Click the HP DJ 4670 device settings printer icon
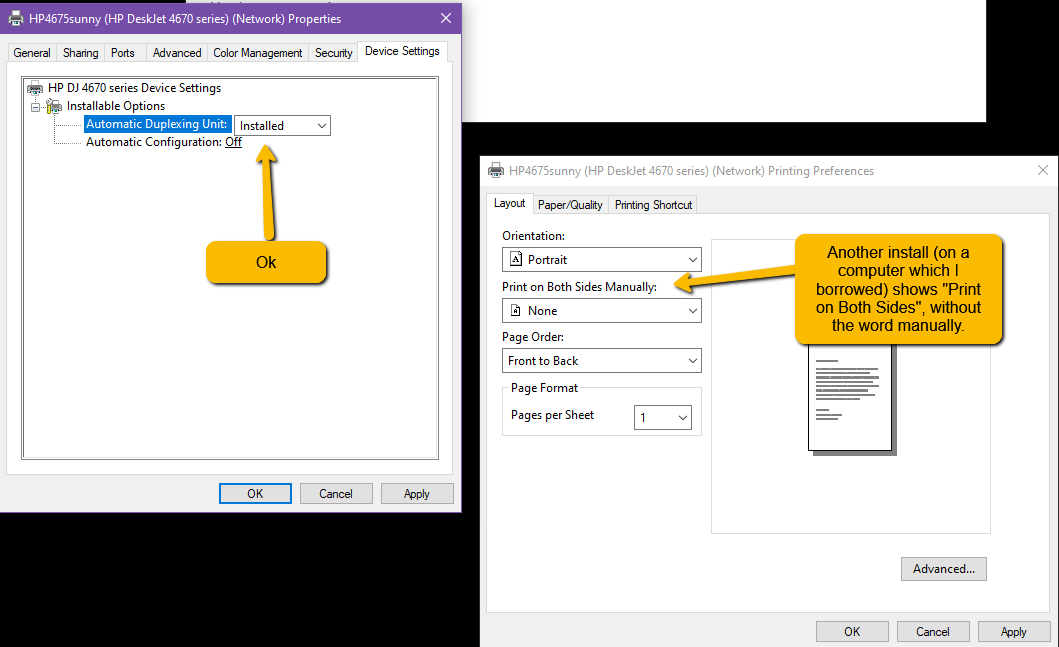Screen dimensions: 1059x647 36,88
